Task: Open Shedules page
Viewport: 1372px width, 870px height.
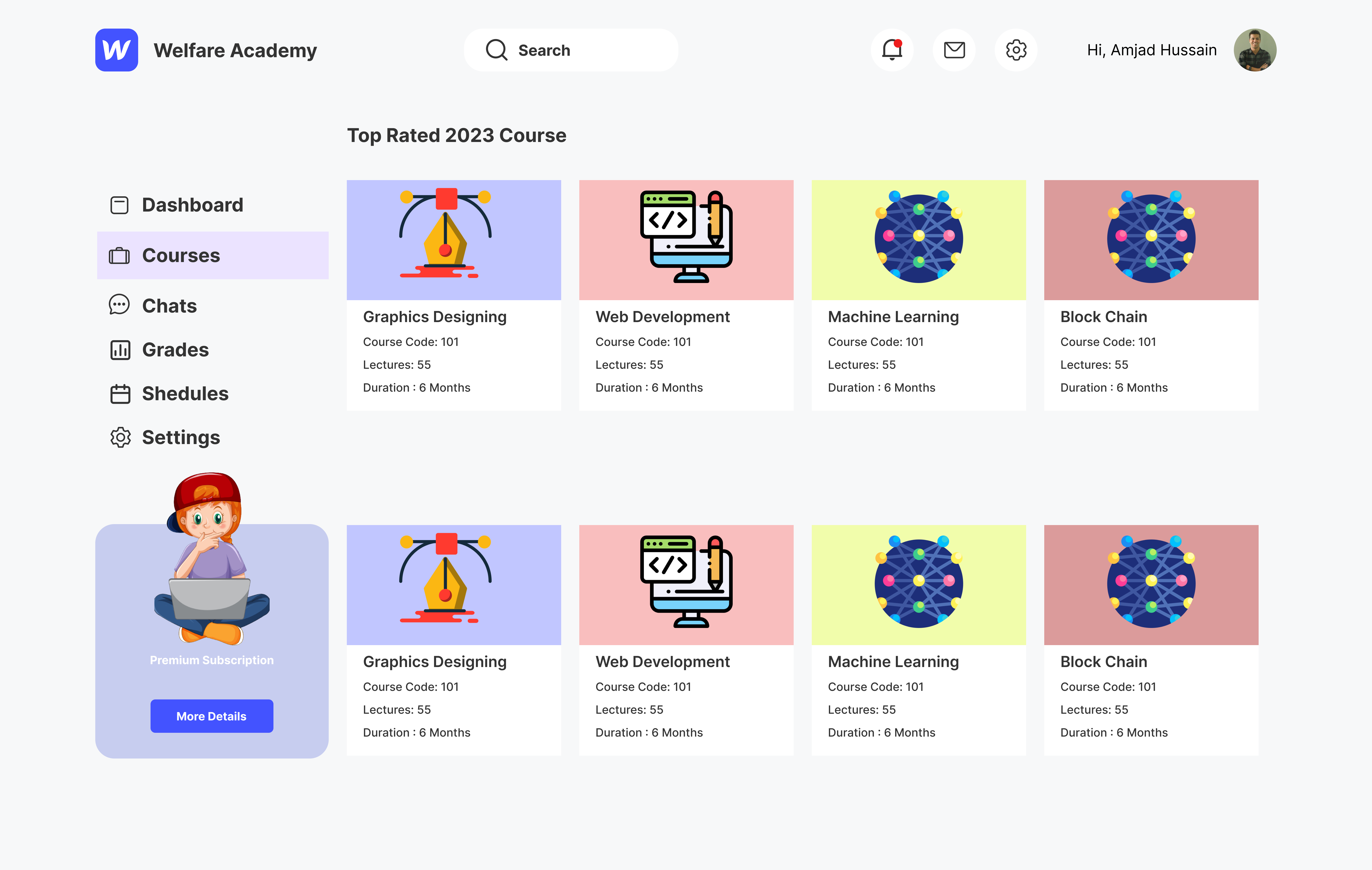Action: tap(185, 394)
